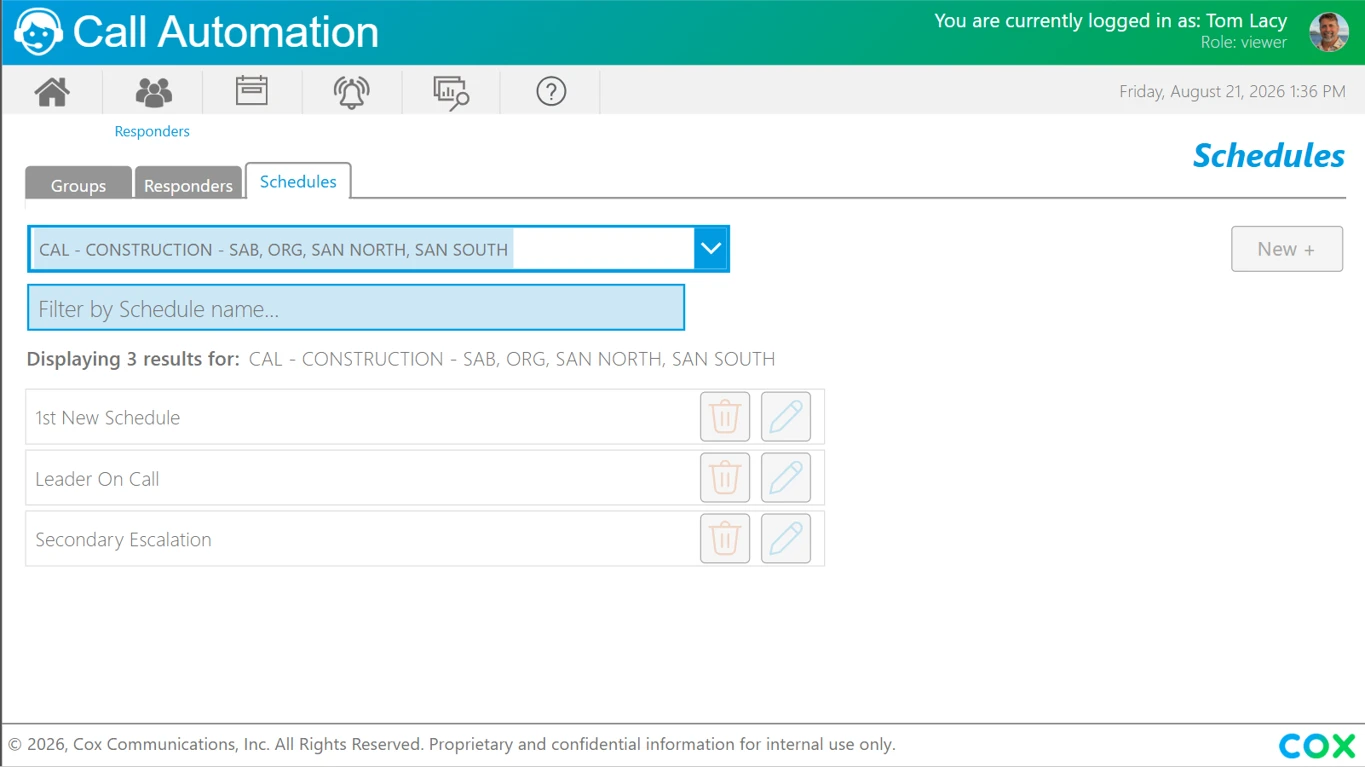
Task: Focus the Filter by Schedule name field
Action: pos(356,308)
